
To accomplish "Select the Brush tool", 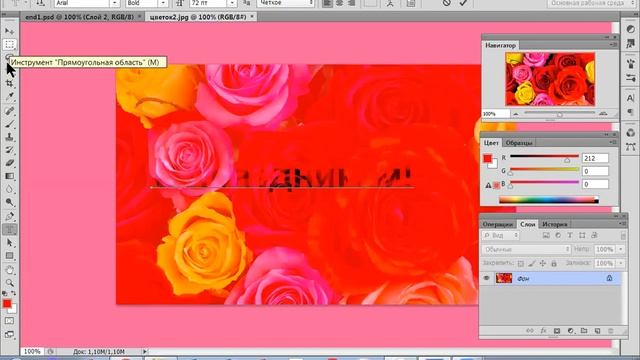I will pyautogui.click(x=9, y=123).
